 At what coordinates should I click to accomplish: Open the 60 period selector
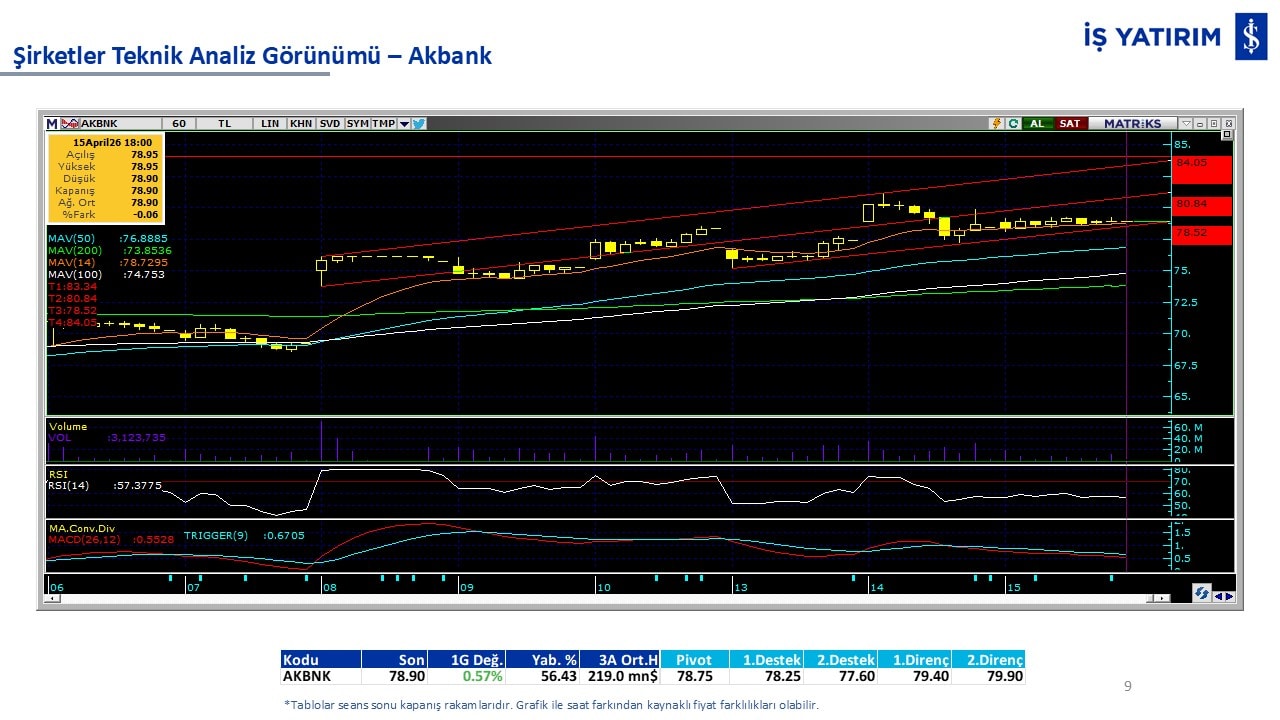pos(179,124)
